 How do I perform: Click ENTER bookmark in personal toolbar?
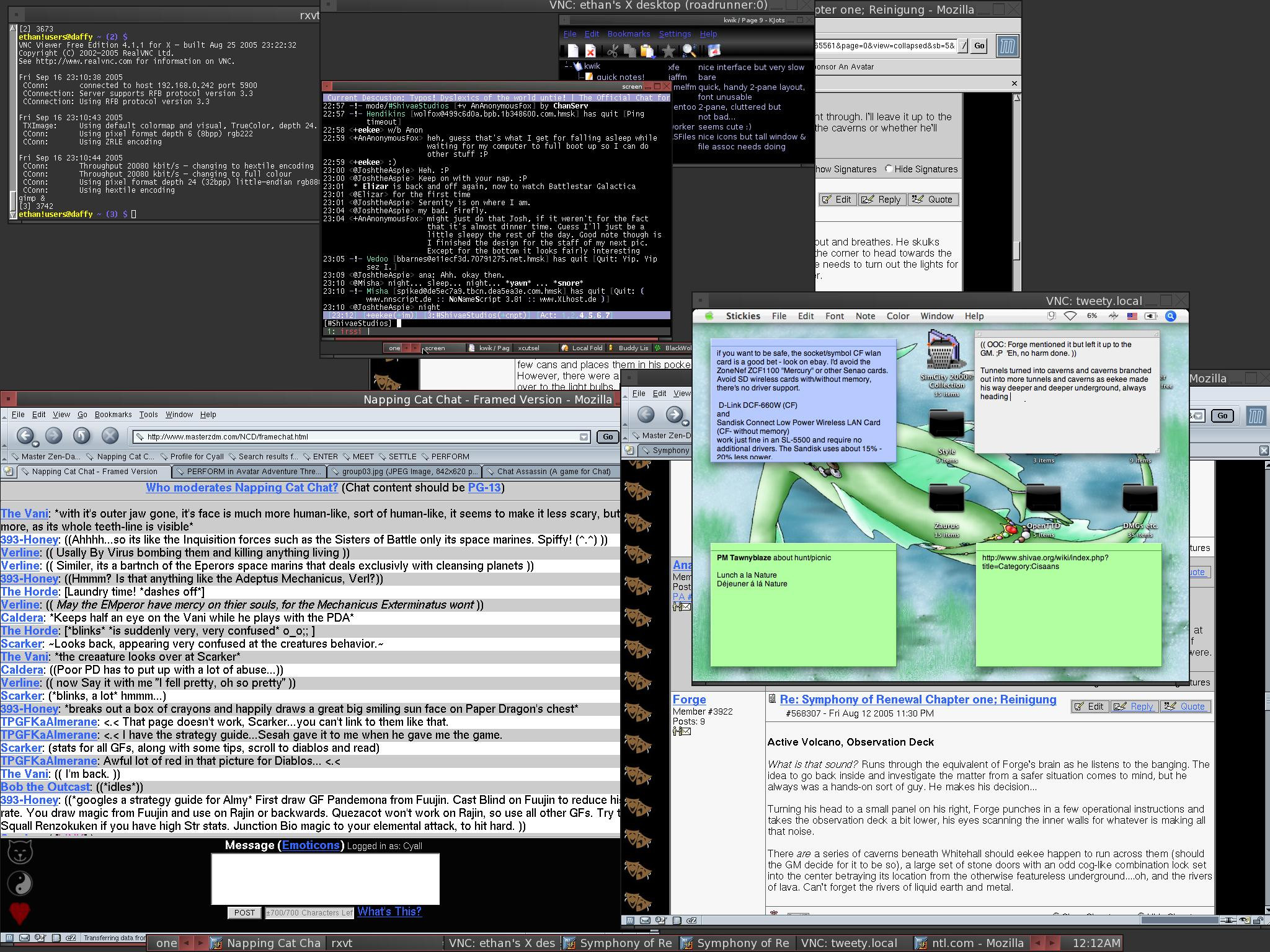point(320,457)
